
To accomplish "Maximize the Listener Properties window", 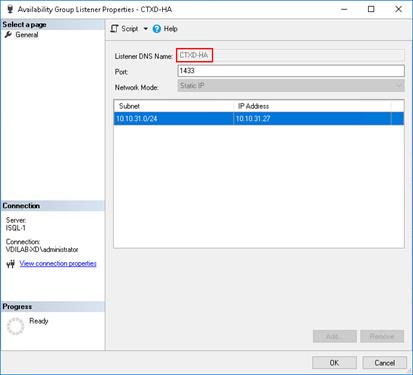I will tap(371, 9).
